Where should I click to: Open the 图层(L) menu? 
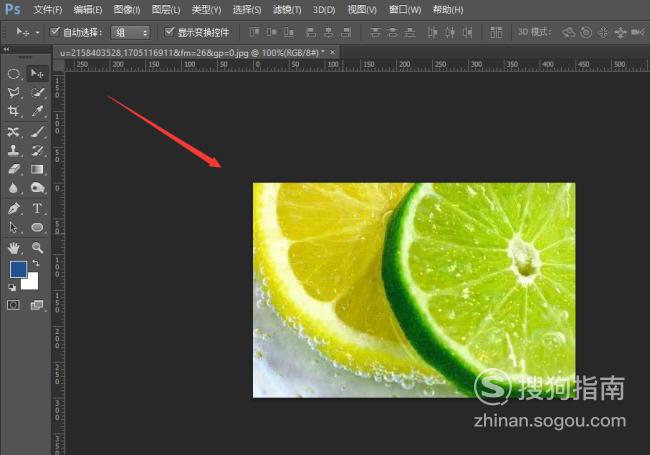[x=166, y=10]
